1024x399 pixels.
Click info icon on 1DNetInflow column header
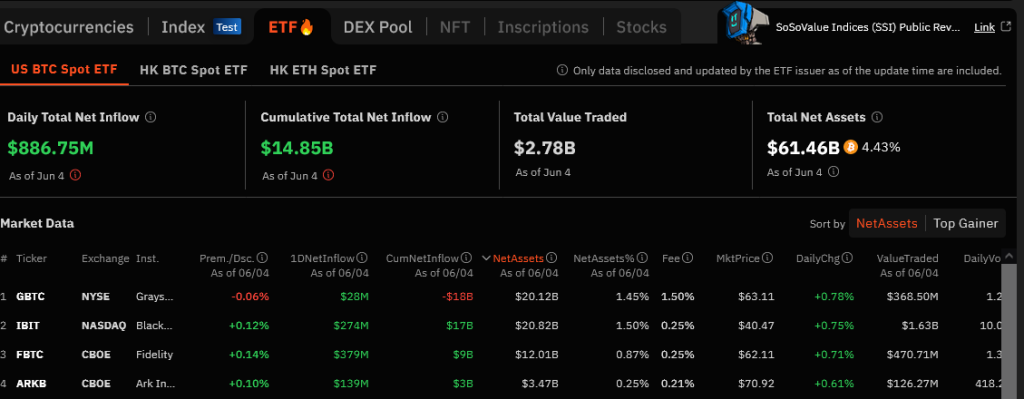pos(362,258)
